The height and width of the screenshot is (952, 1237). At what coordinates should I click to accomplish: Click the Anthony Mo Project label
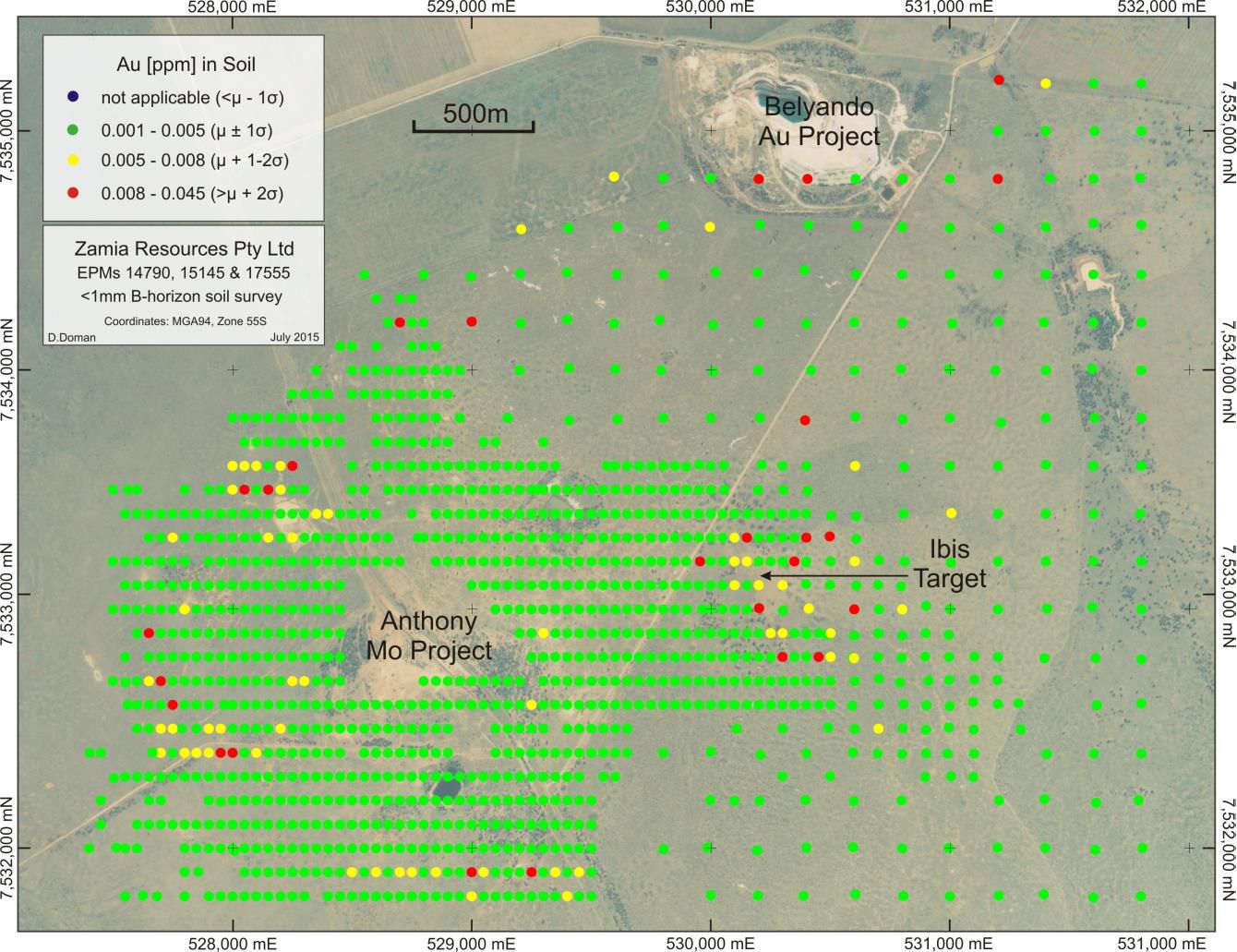pos(428,635)
